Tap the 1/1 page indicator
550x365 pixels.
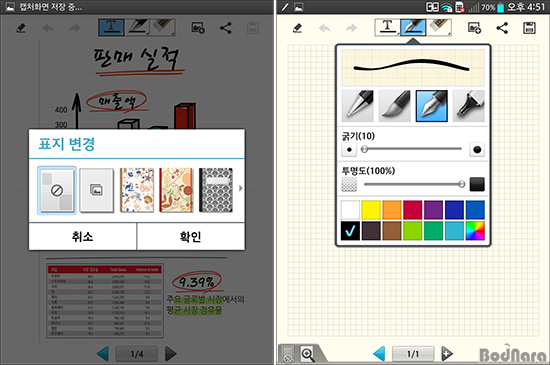[413, 354]
